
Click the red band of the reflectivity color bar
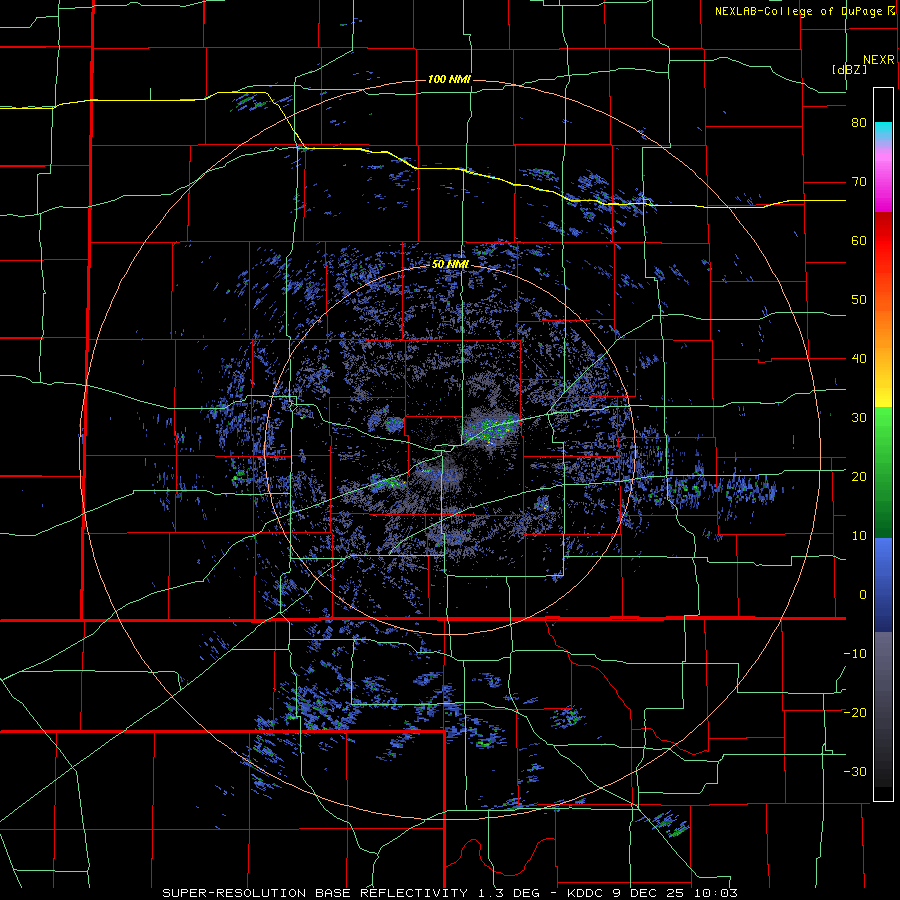pos(883,241)
